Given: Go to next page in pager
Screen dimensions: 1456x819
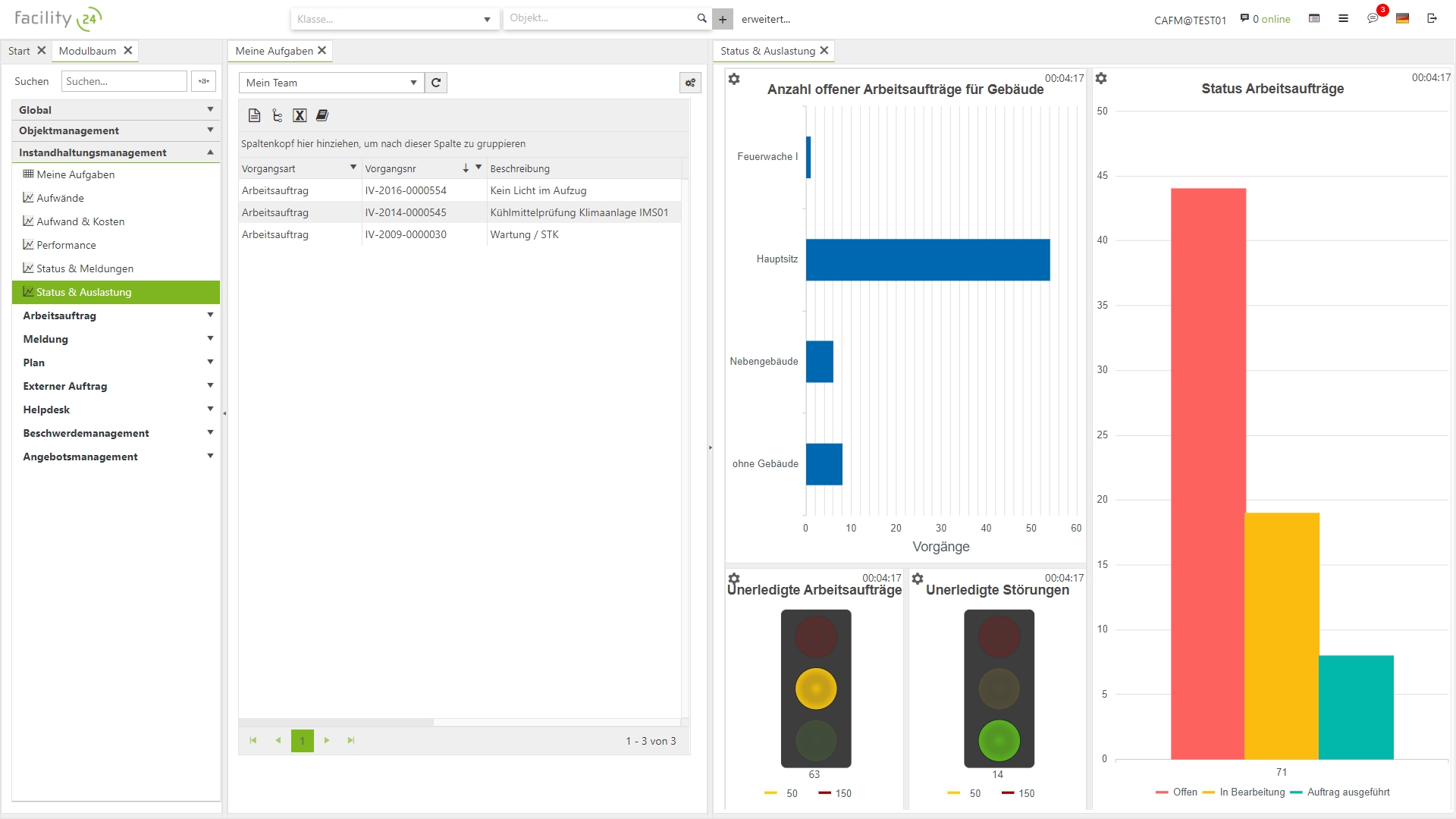Looking at the screenshot, I should [327, 740].
